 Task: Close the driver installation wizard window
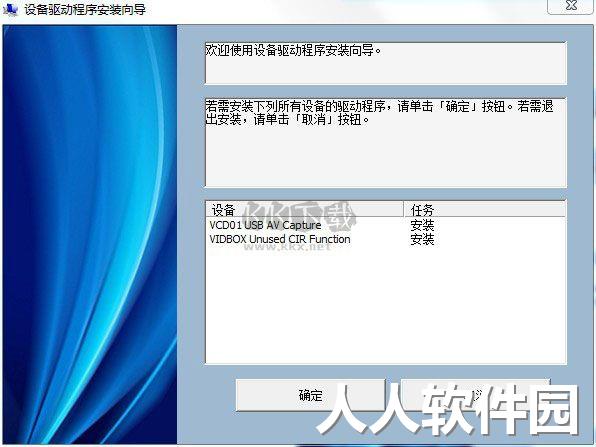(571, 6)
